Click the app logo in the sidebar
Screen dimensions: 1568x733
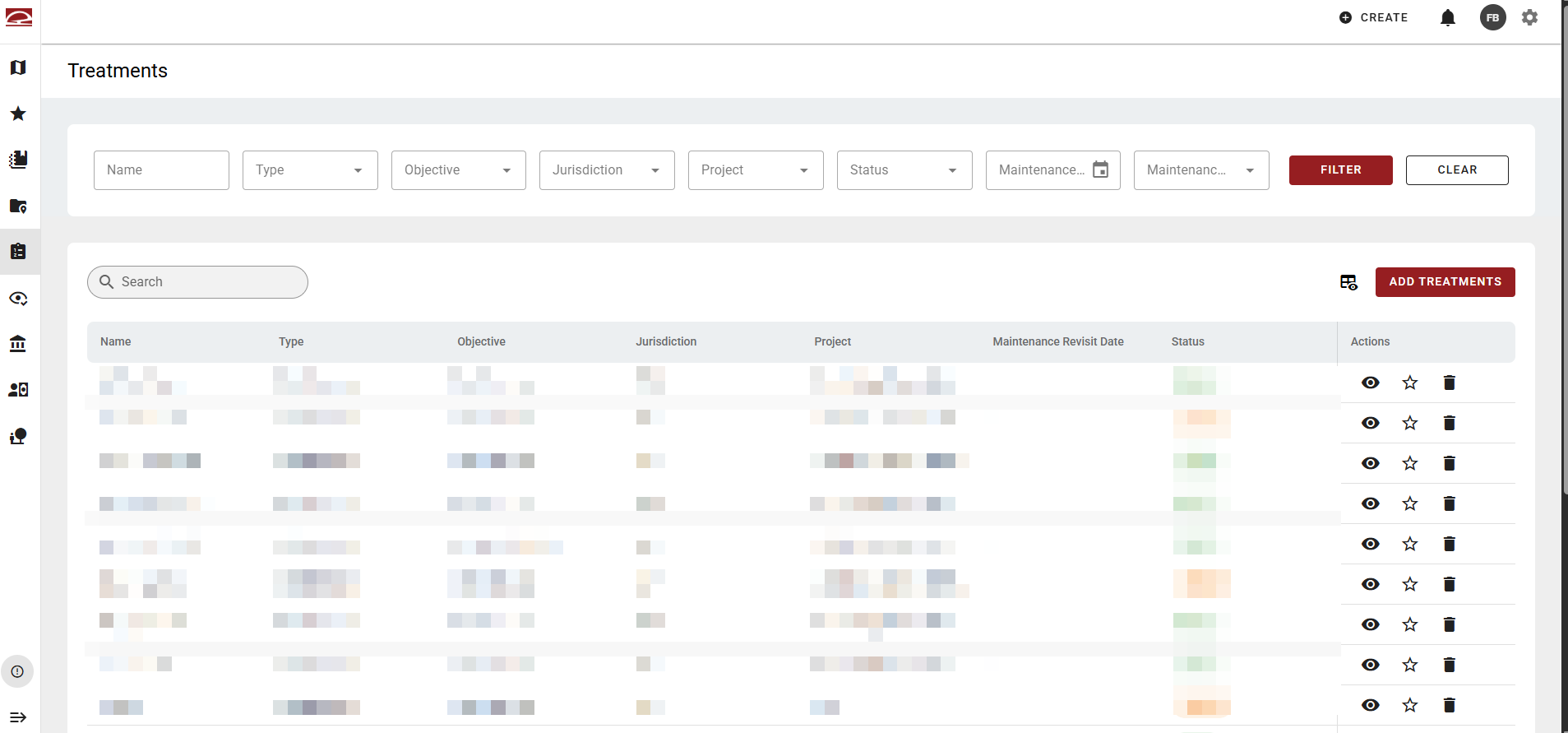pos(19,17)
